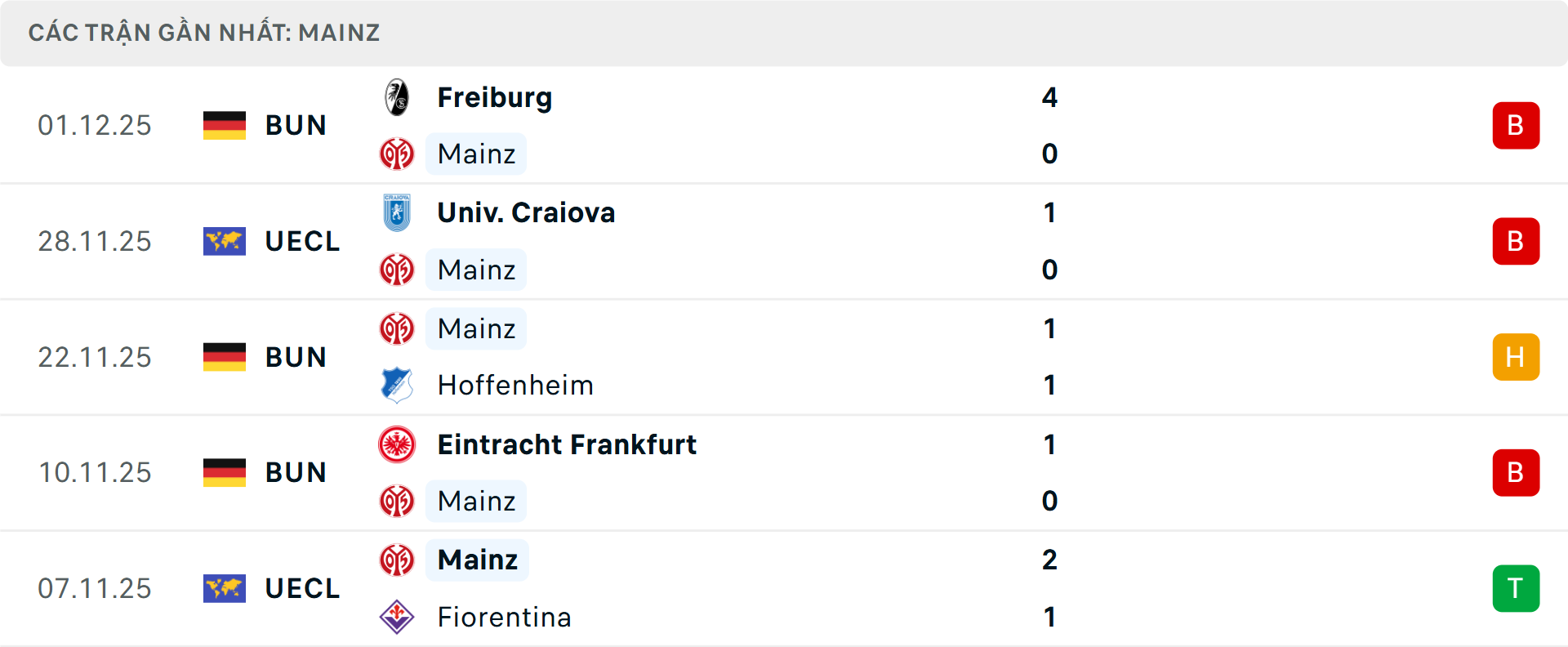Click the 'Các trận gần nhất: Mainz' header

[x=204, y=33]
